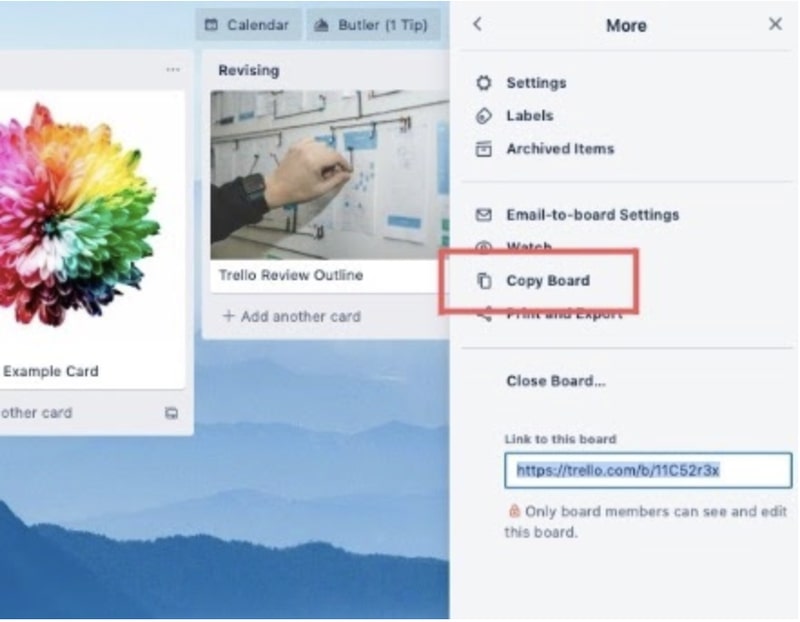This screenshot has width=800, height=622.
Task: Click the Email-to-board envelope icon
Action: (x=484, y=215)
